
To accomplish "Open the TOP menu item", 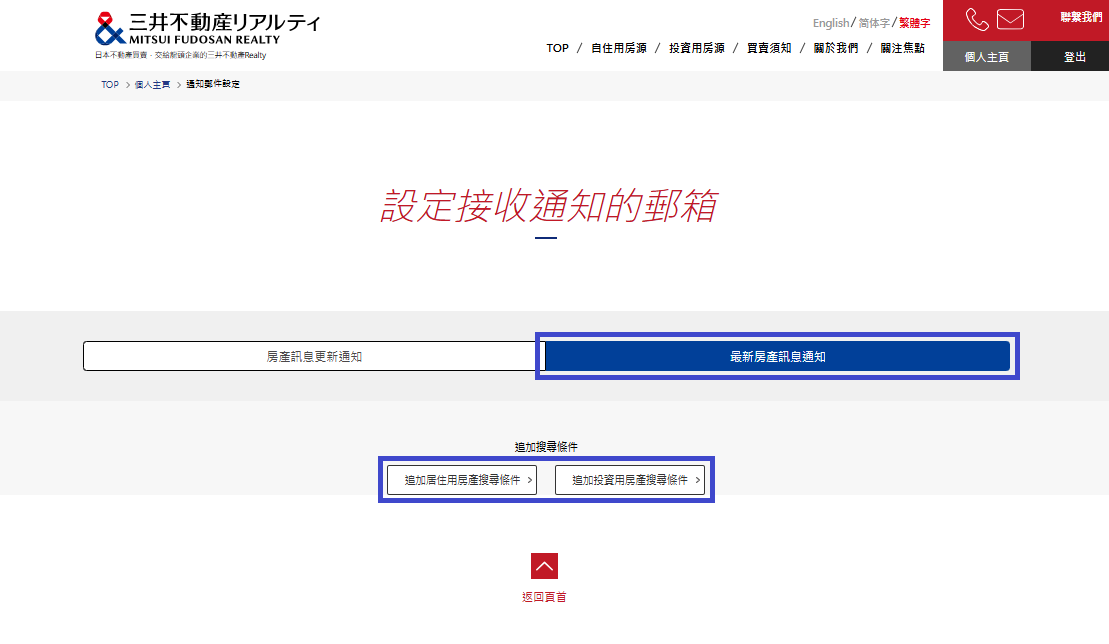I will tap(557, 48).
